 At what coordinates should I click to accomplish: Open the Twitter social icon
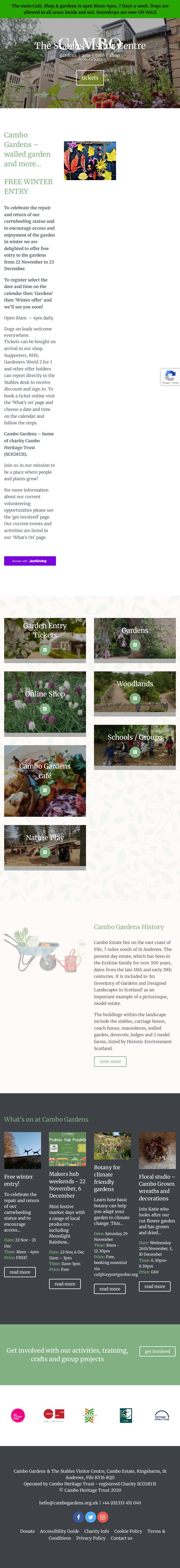pos(90,1516)
